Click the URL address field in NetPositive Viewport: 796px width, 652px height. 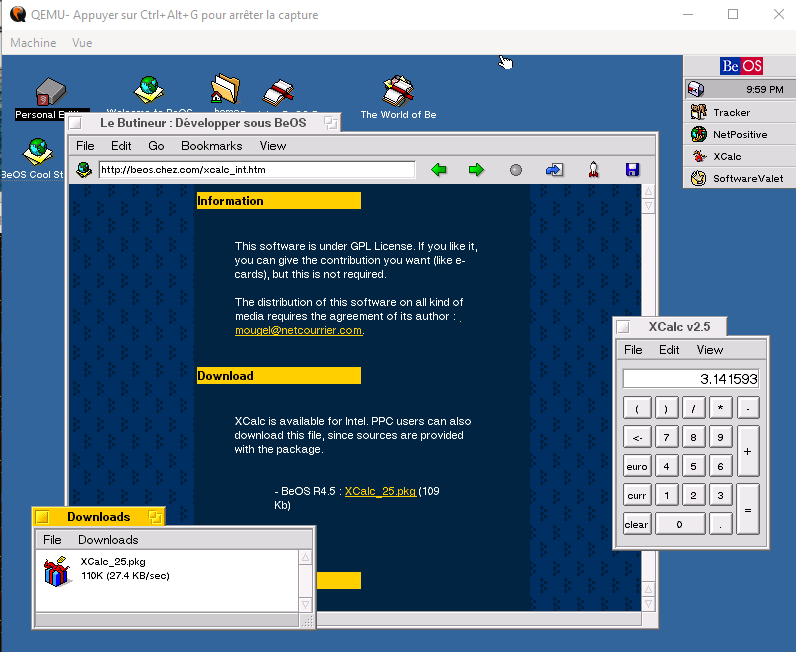pyautogui.click(x=257, y=170)
